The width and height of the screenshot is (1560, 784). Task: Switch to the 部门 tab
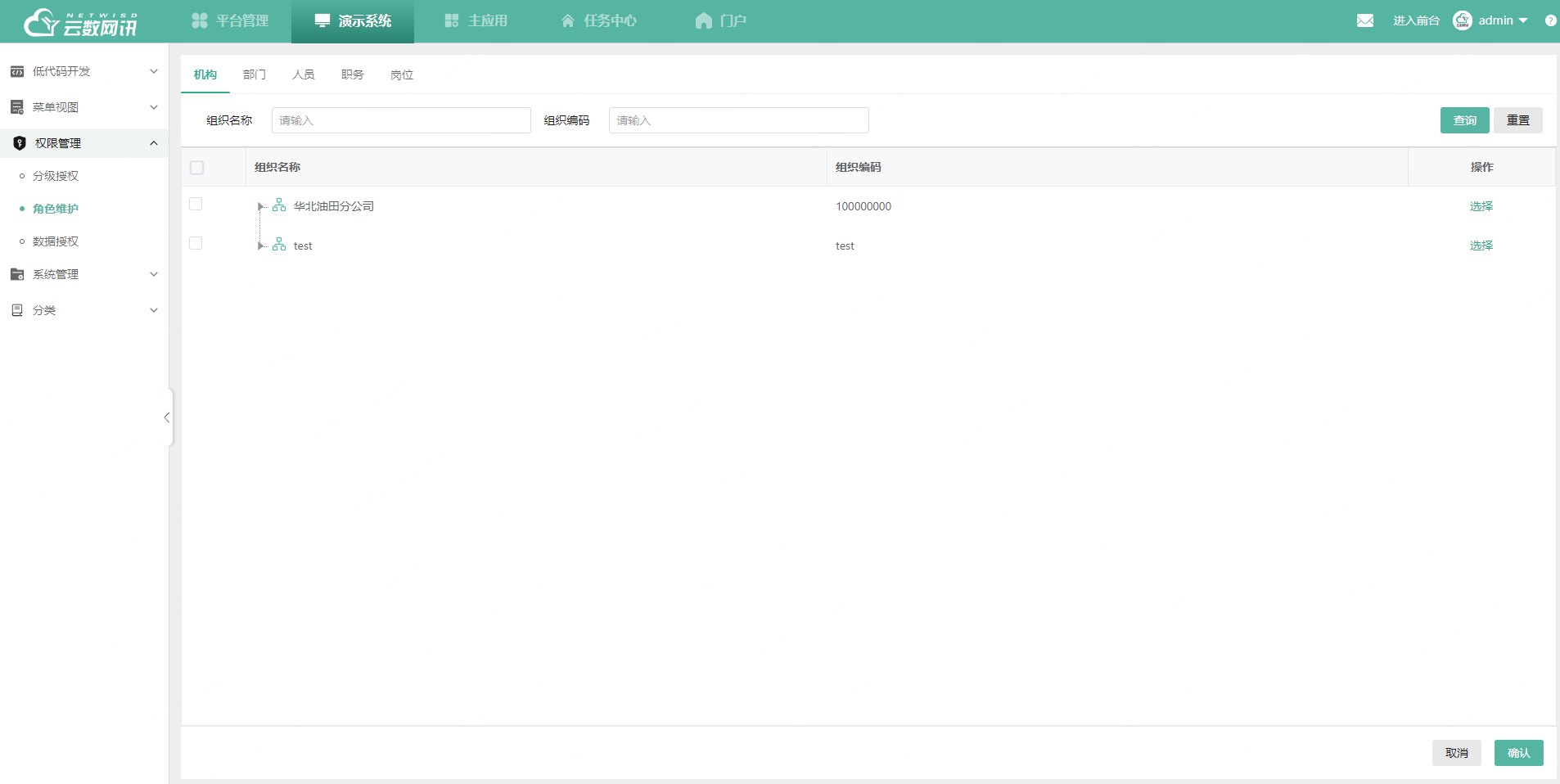[254, 74]
